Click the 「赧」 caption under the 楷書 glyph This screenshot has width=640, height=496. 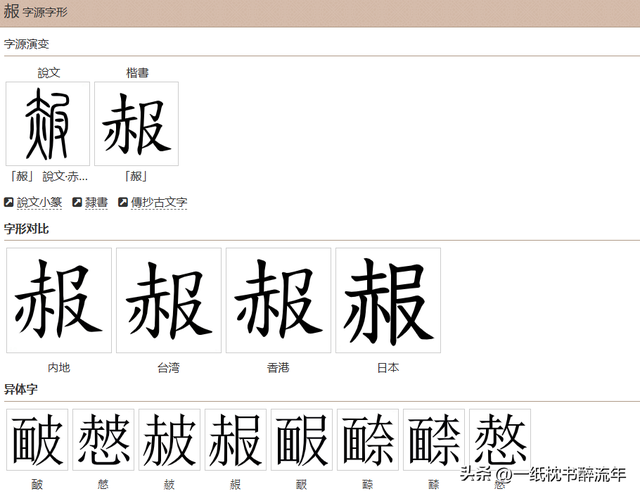pos(136,176)
